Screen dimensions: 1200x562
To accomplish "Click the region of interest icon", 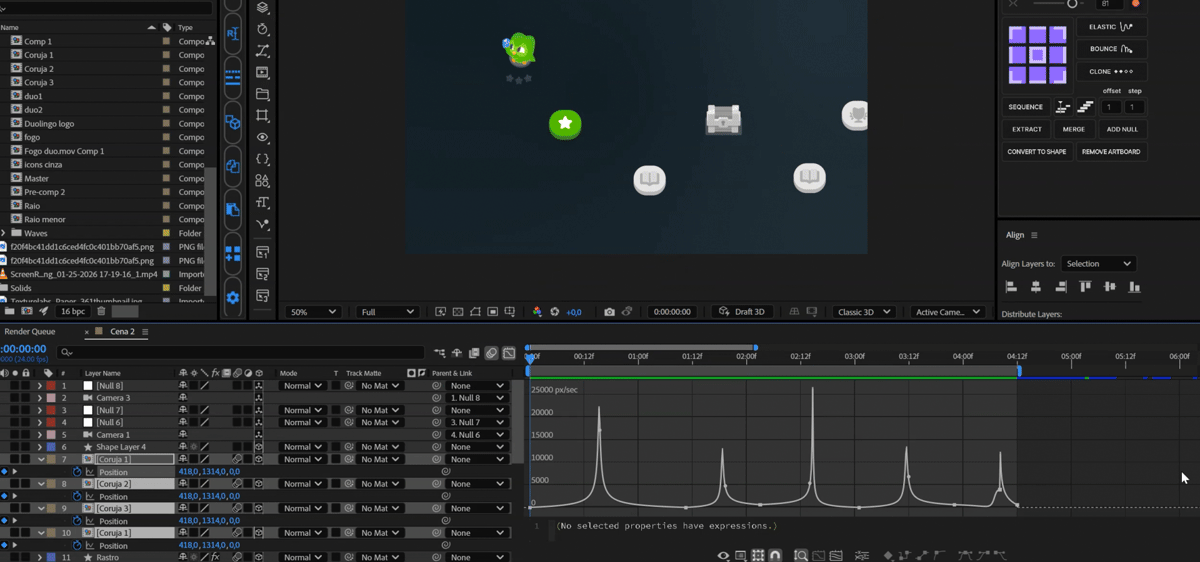I will (492, 312).
